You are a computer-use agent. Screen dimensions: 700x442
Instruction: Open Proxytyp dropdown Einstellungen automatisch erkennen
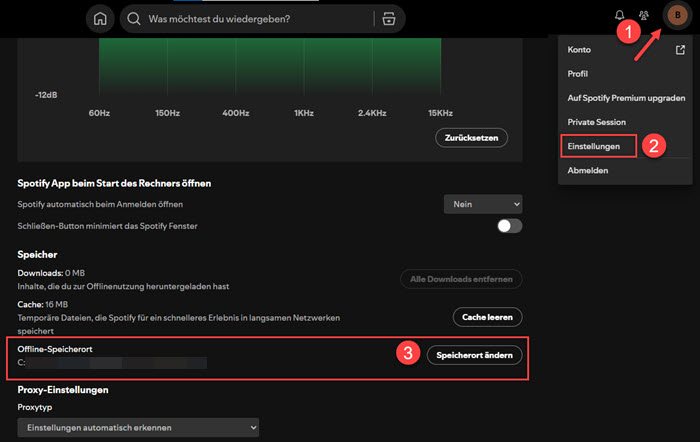point(138,427)
